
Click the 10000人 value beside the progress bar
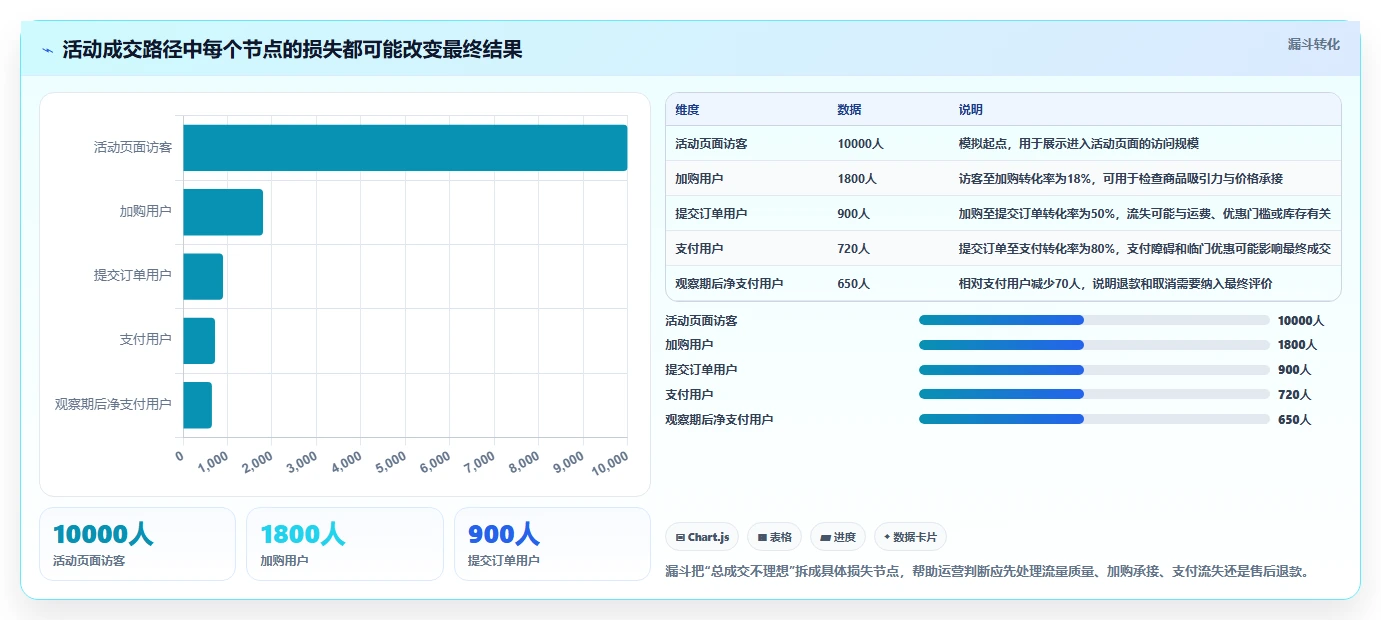coord(1301,321)
